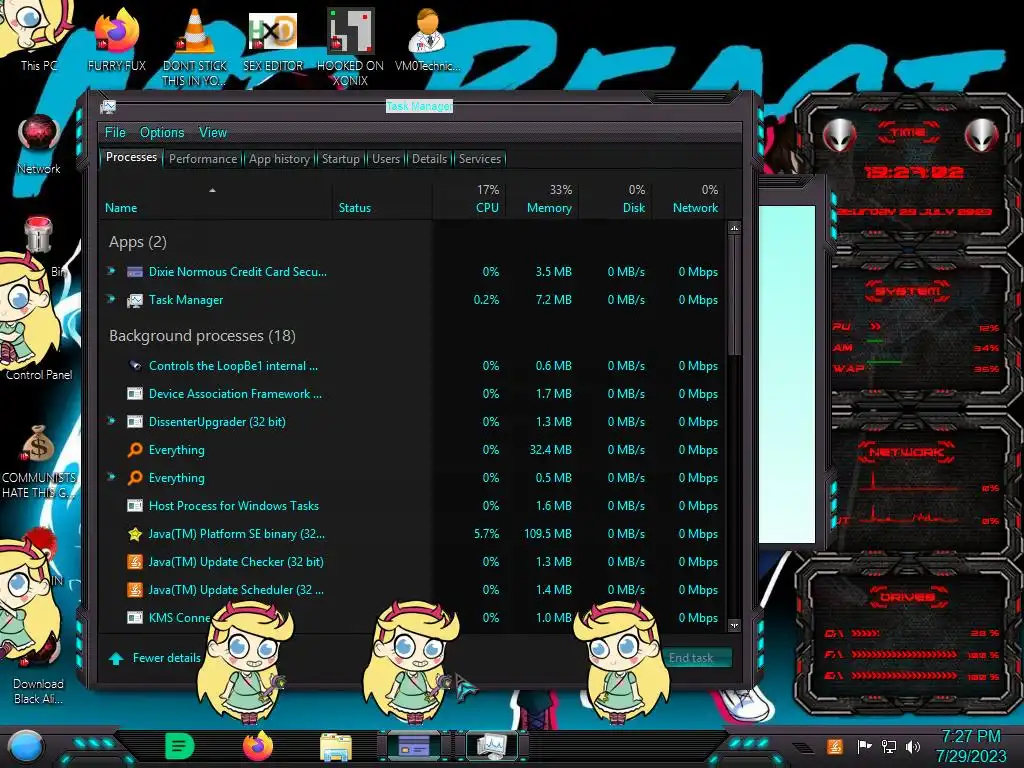Viewport: 1024px width, 768px height.
Task: Click the Fewer details arrow icon
Action: (116, 658)
